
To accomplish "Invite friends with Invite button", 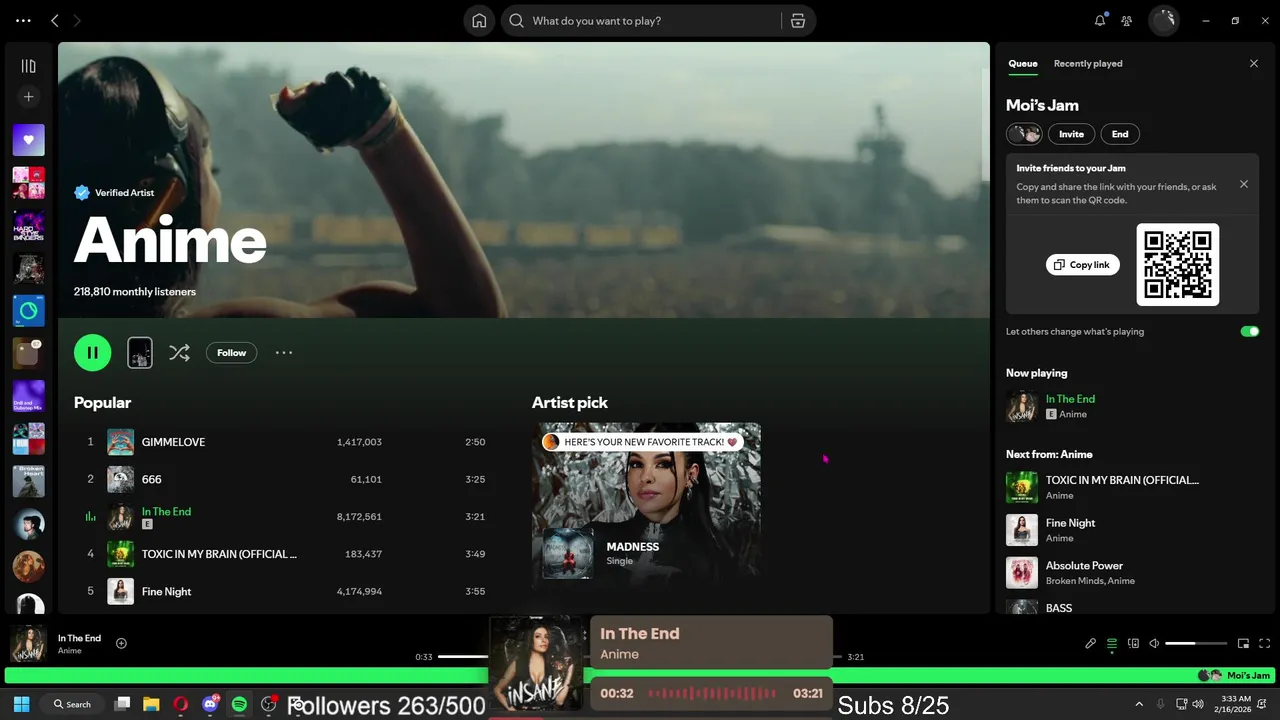I will click(1071, 134).
